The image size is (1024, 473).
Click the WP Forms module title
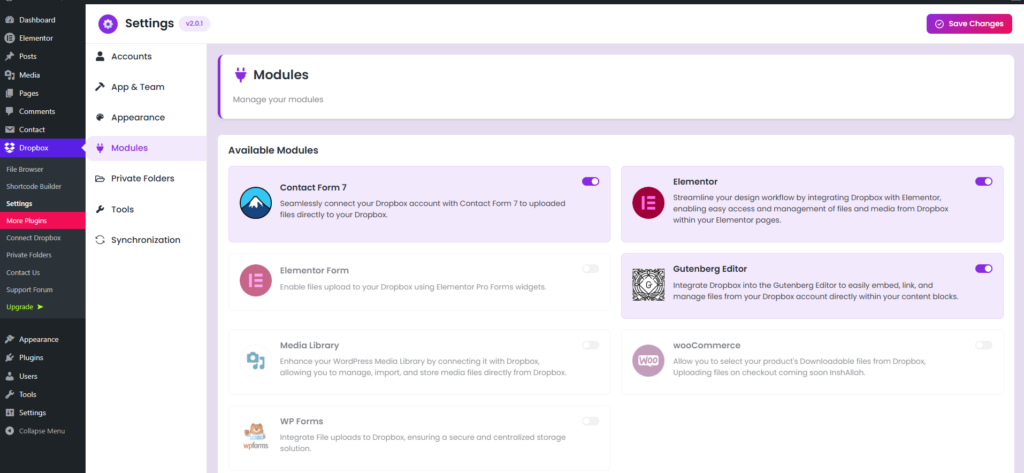click(x=301, y=421)
